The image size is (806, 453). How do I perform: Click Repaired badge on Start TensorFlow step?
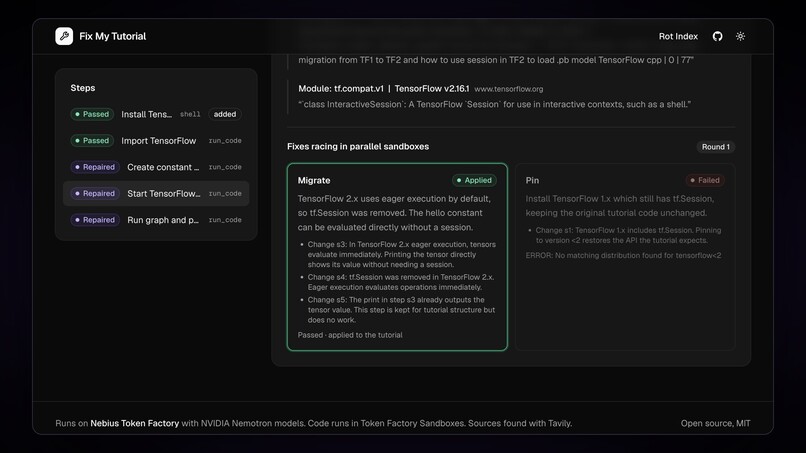(95, 193)
